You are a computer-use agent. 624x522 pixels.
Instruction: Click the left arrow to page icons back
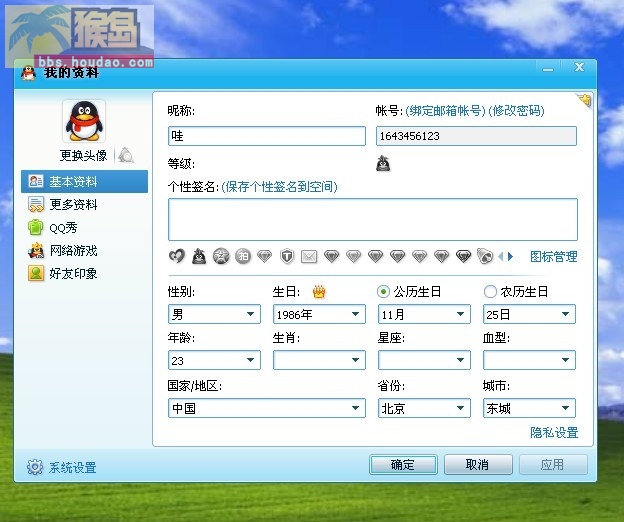point(501,257)
